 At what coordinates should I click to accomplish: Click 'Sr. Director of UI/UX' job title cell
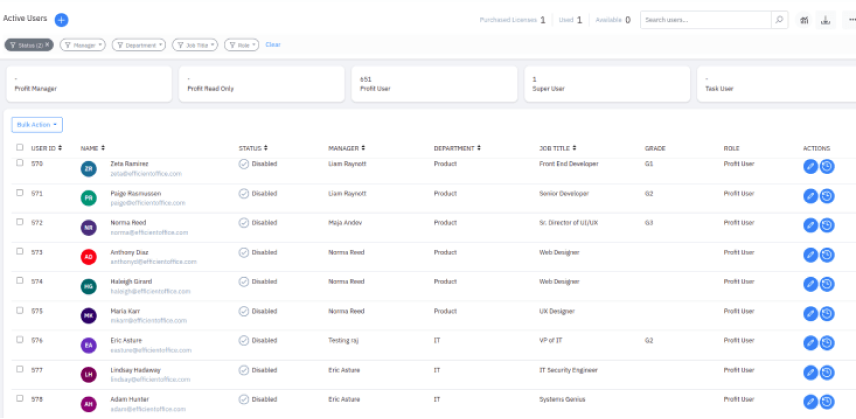tap(568, 223)
